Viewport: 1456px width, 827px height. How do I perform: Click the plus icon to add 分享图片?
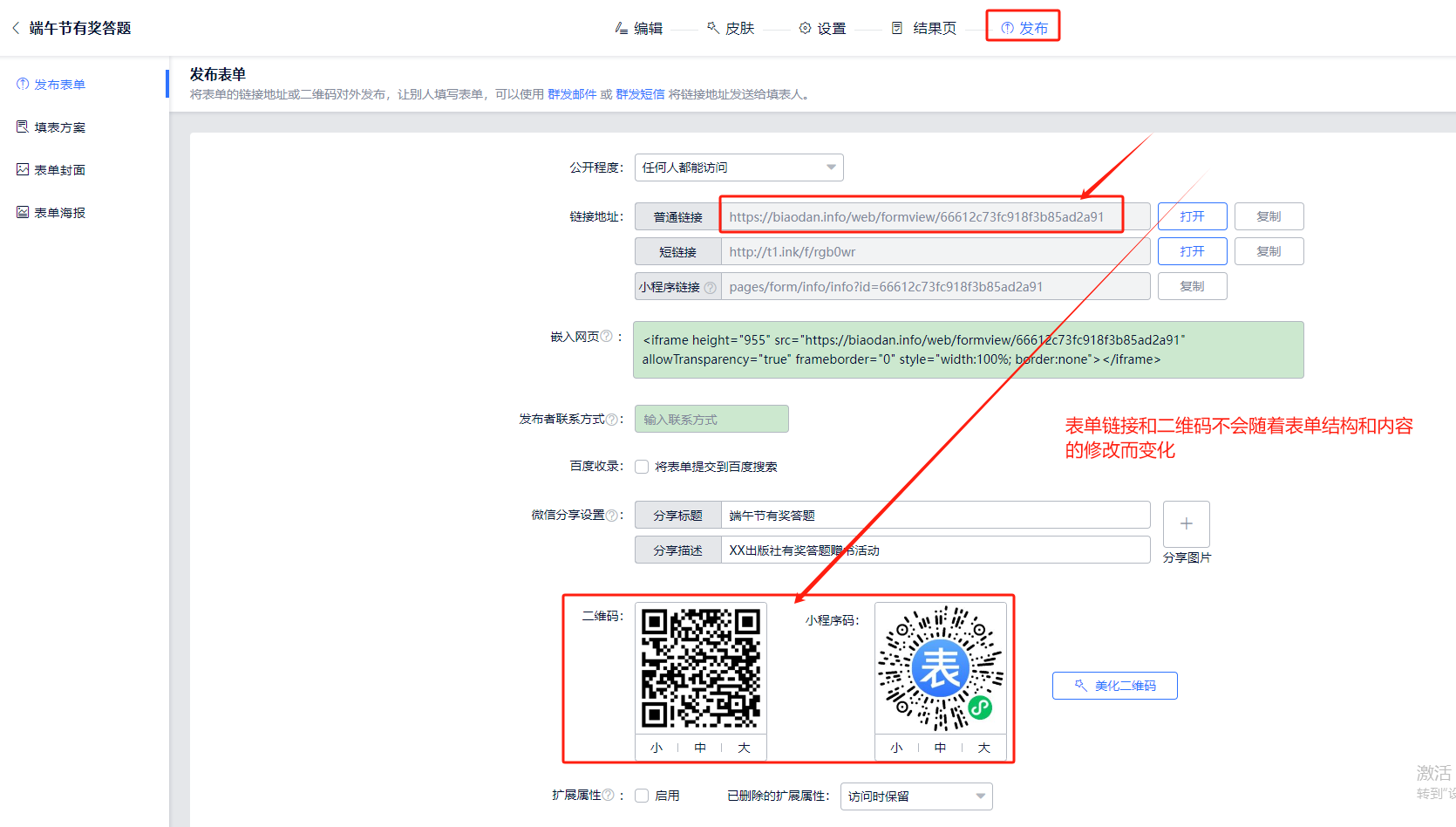coord(1186,523)
